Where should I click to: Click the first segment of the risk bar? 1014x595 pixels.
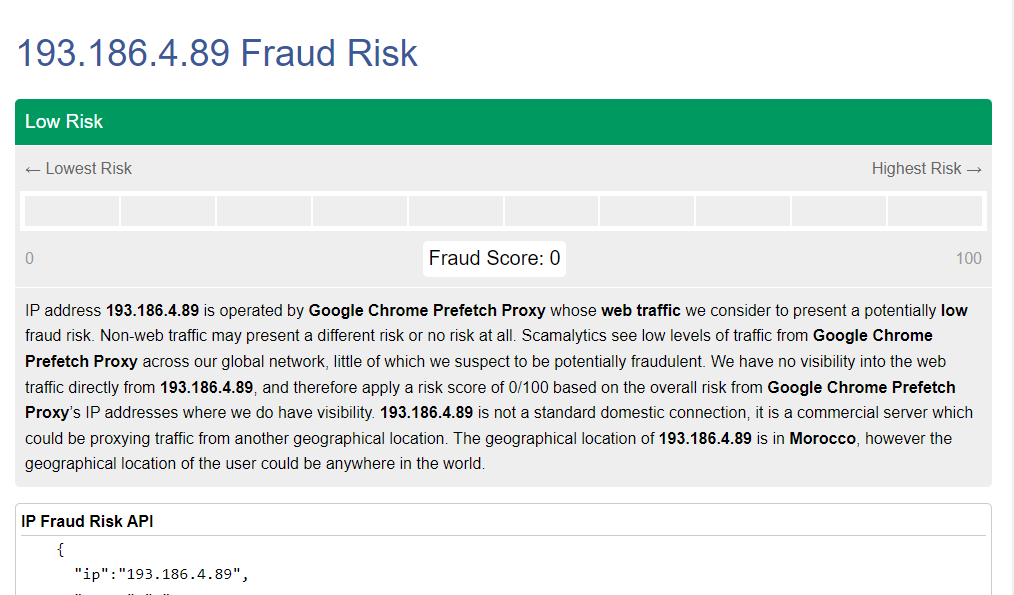(72, 211)
